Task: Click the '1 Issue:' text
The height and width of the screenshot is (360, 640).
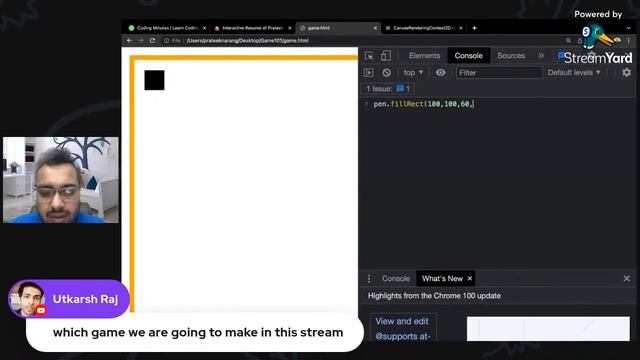Action: coord(379,89)
